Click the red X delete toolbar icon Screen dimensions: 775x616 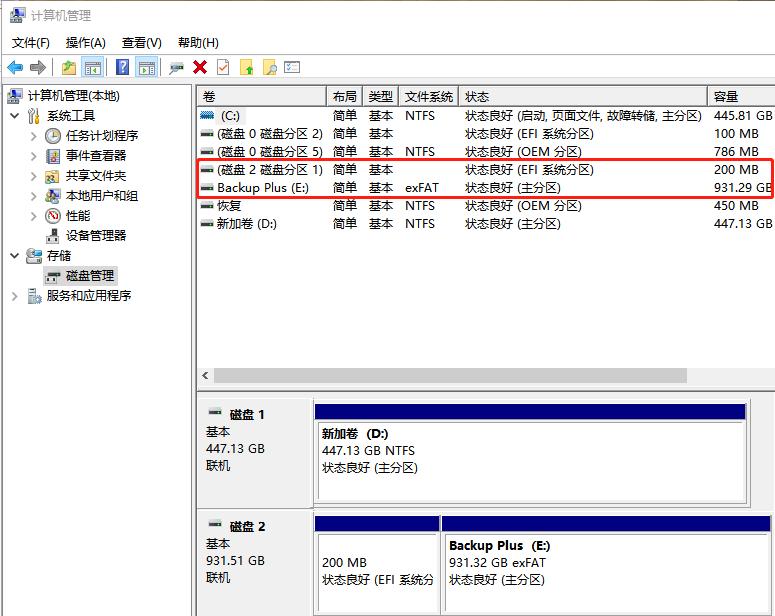pyautogui.click(x=200, y=67)
